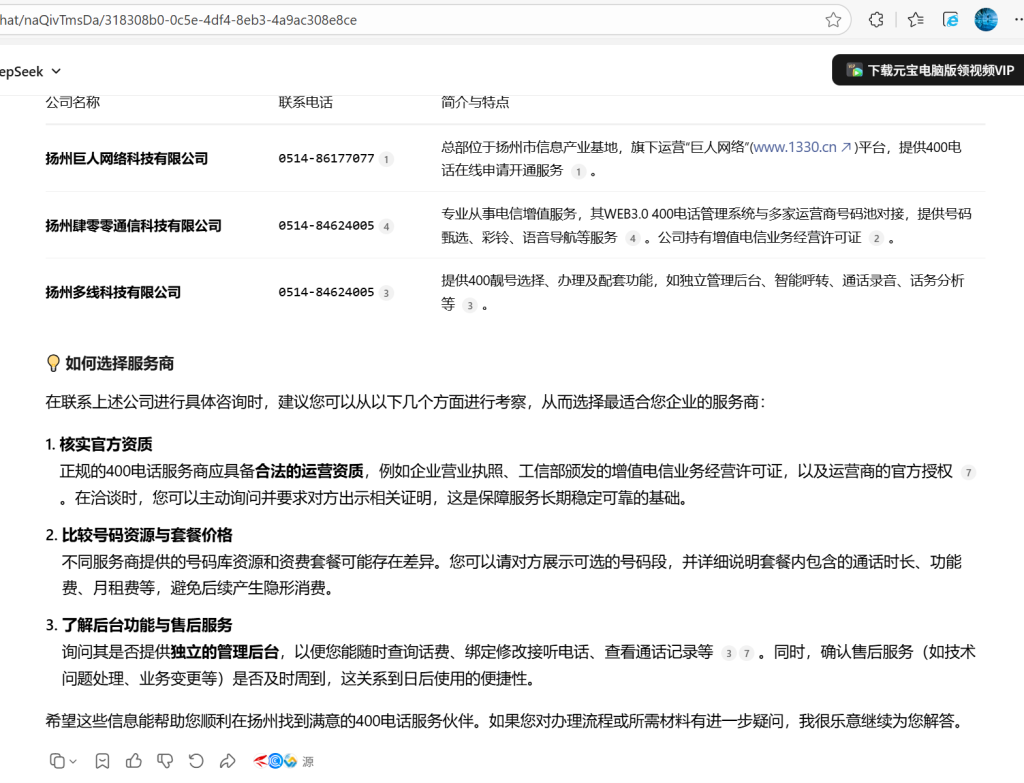Viewport: 1024px width, 783px height.
Task: Save the response to favorites bookmark
Action: (102, 761)
